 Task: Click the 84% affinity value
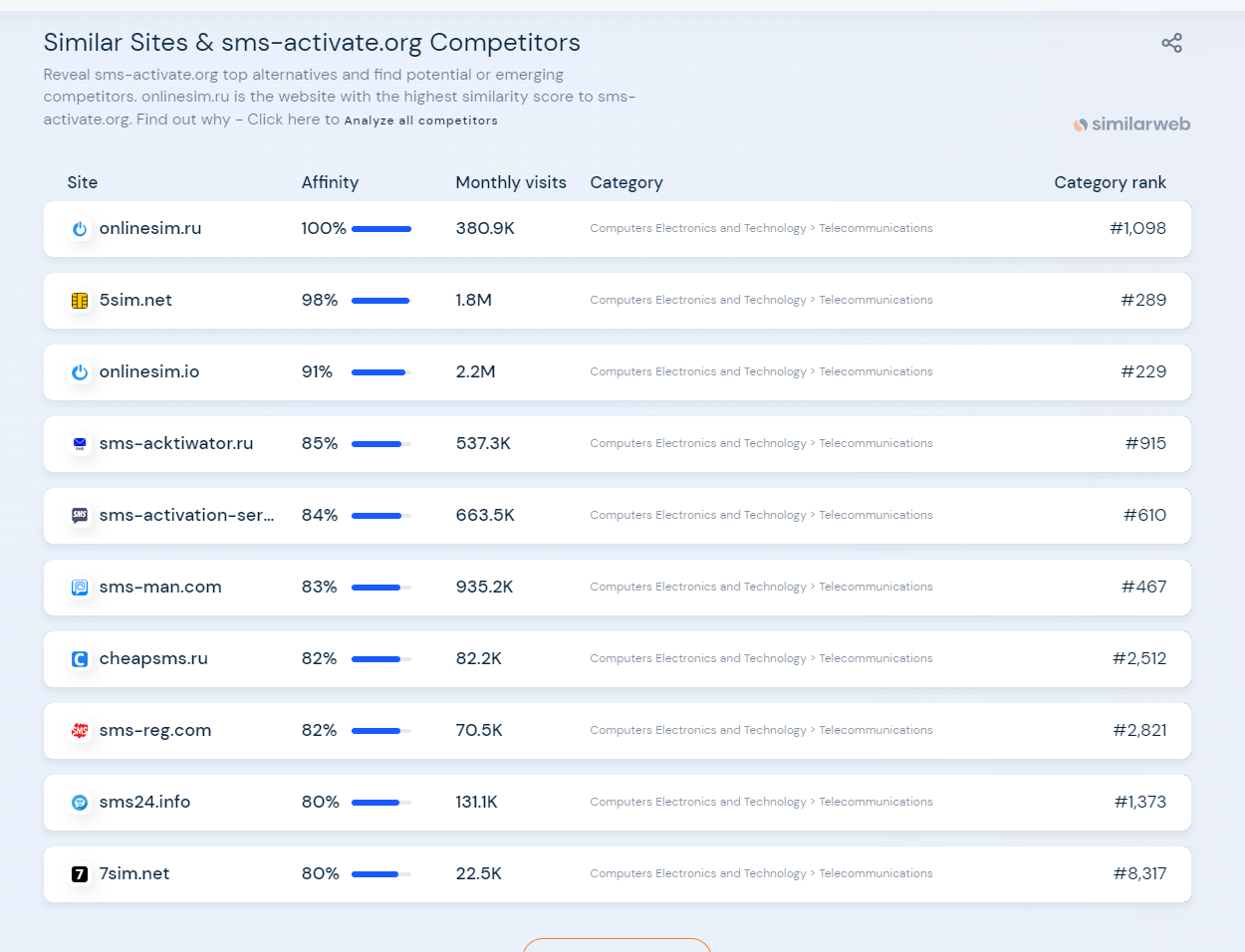(x=320, y=515)
